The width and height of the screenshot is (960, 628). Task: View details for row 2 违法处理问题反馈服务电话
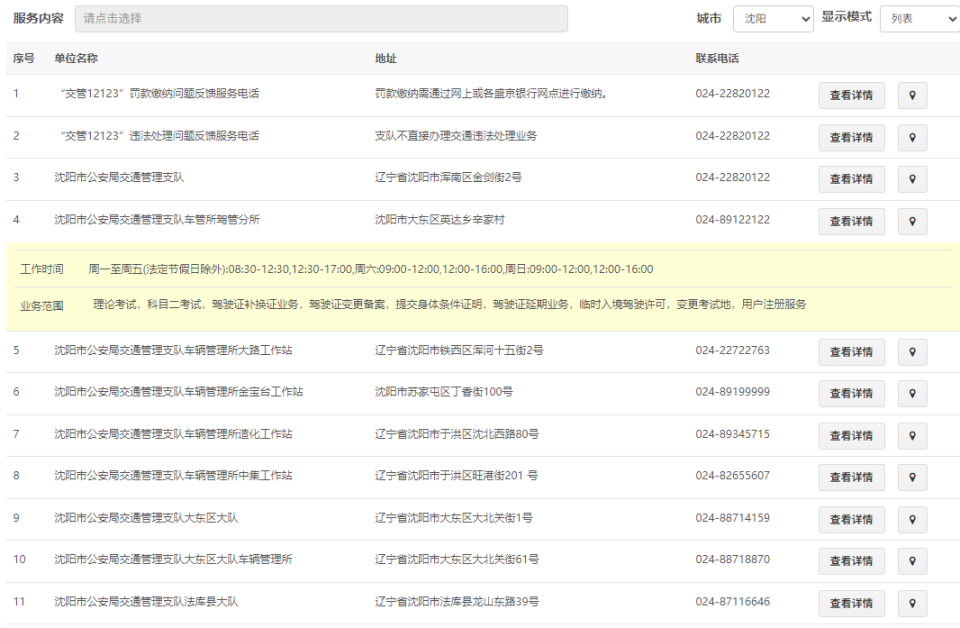[852, 138]
